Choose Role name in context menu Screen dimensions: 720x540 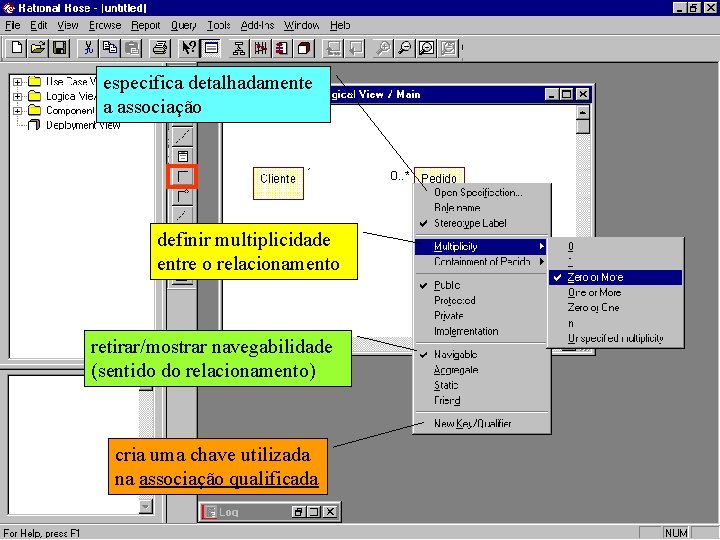pyautogui.click(x=482, y=208)
